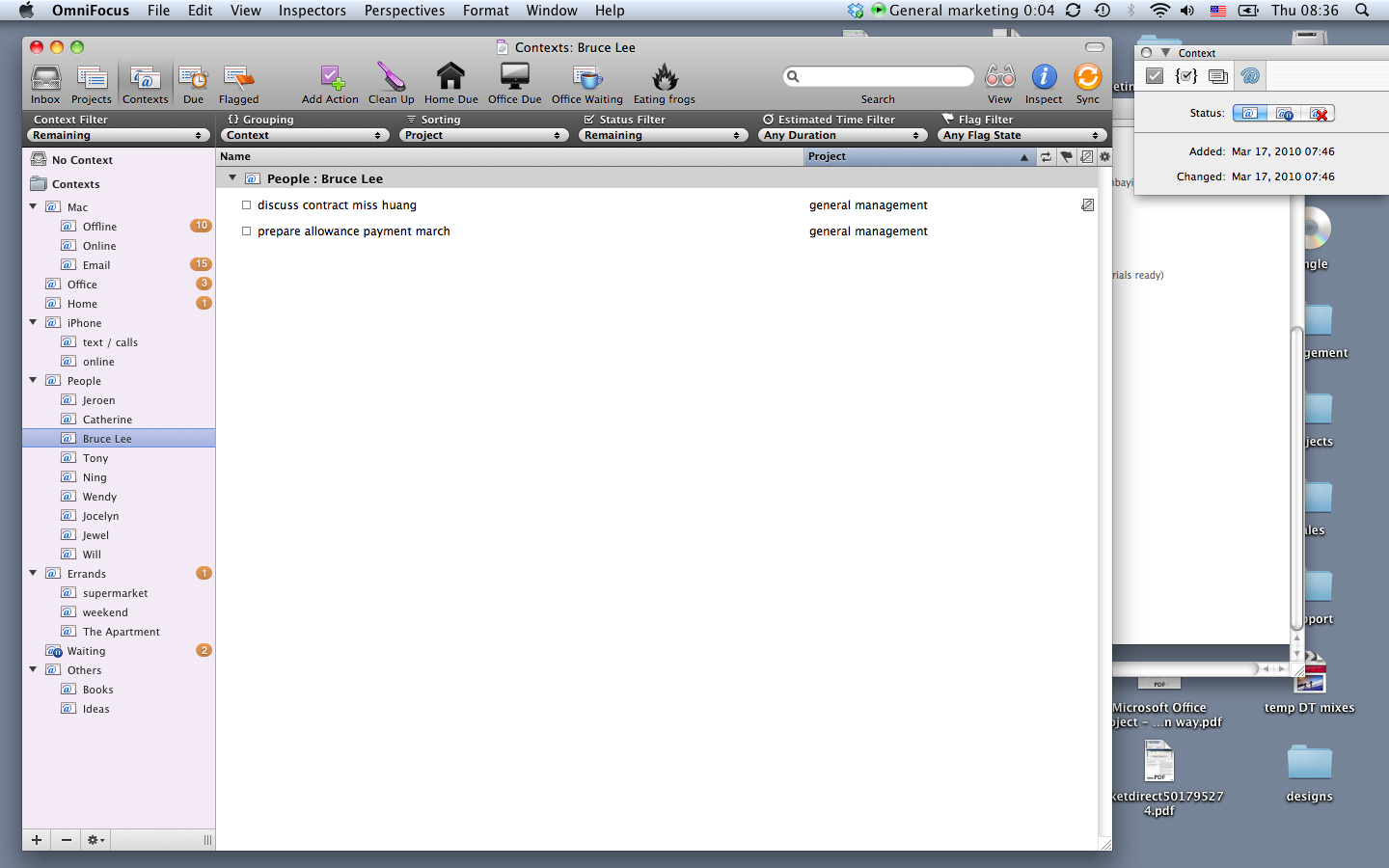Viewport: 1389px width, 868px height.
Task: Remove context with minus button
Action: pos(66,840)
